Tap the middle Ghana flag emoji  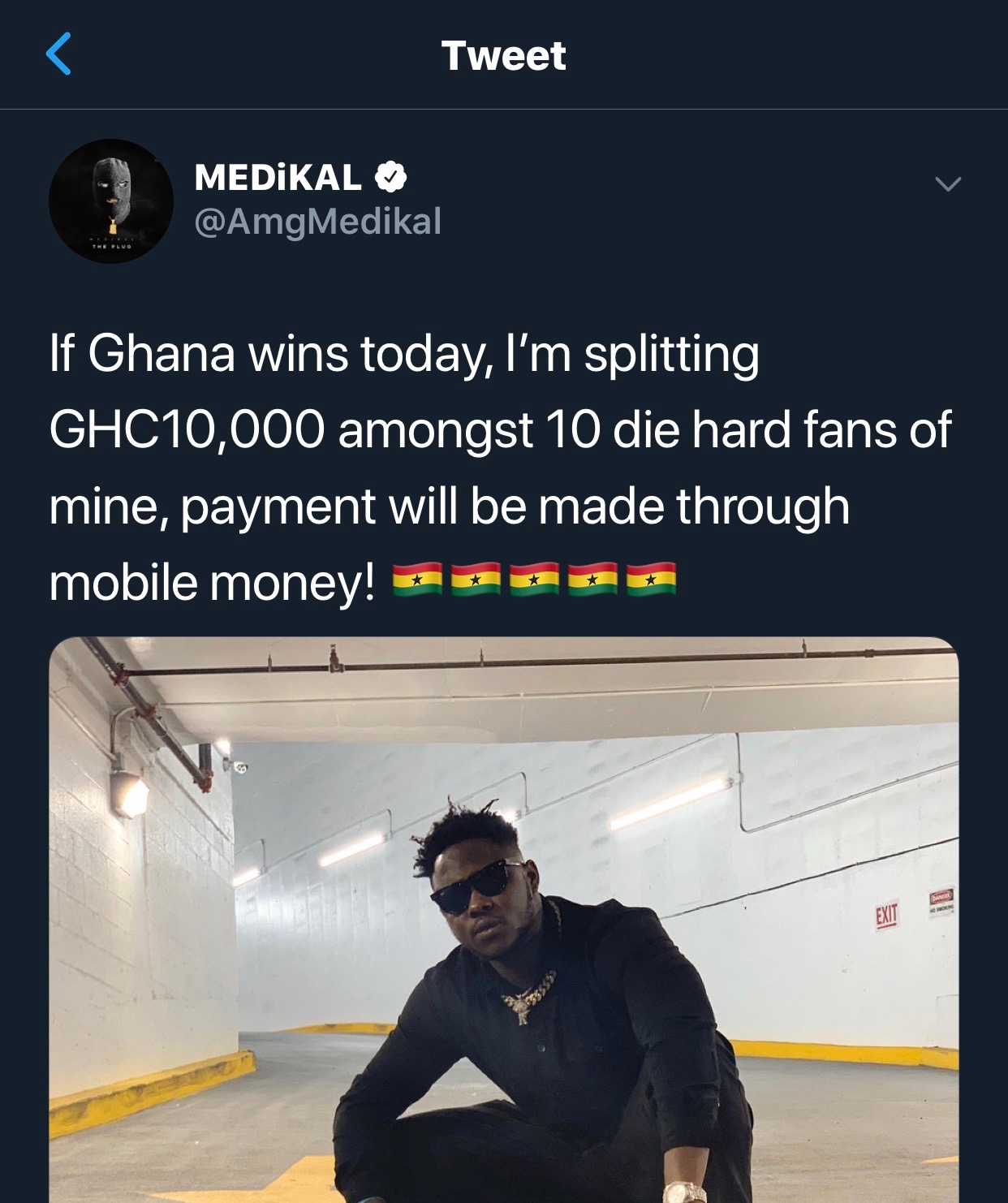point(534,580)
